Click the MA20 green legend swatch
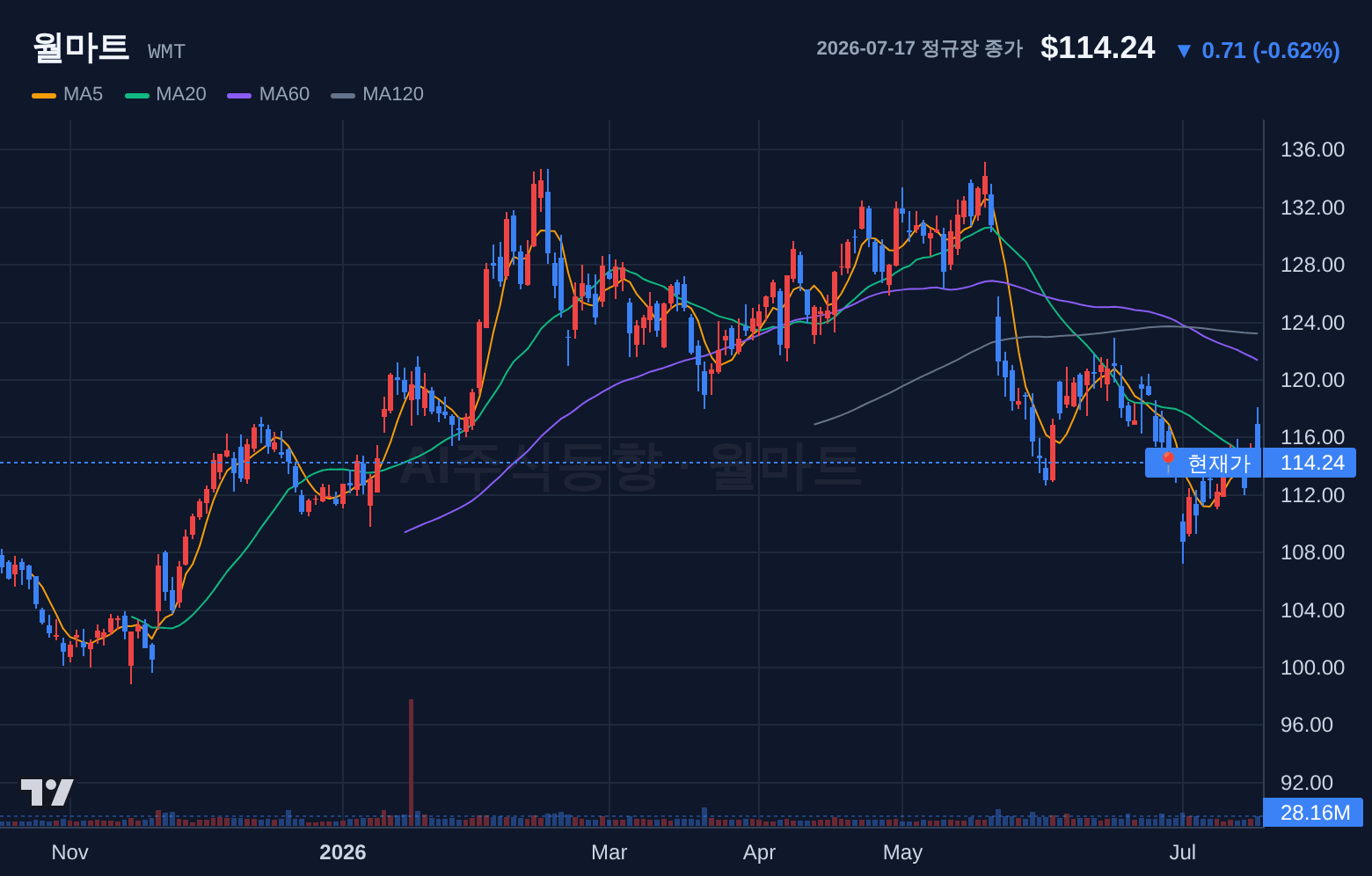This screenshot has width=1372, height=876. (137, 95)
